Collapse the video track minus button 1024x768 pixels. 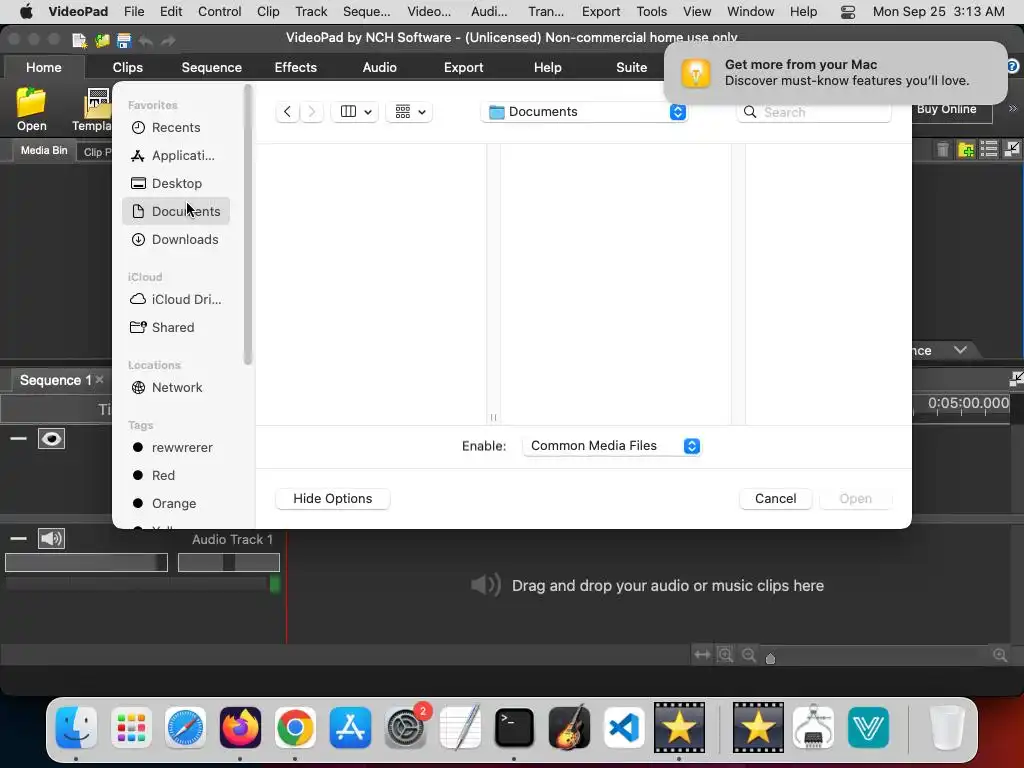18,438
